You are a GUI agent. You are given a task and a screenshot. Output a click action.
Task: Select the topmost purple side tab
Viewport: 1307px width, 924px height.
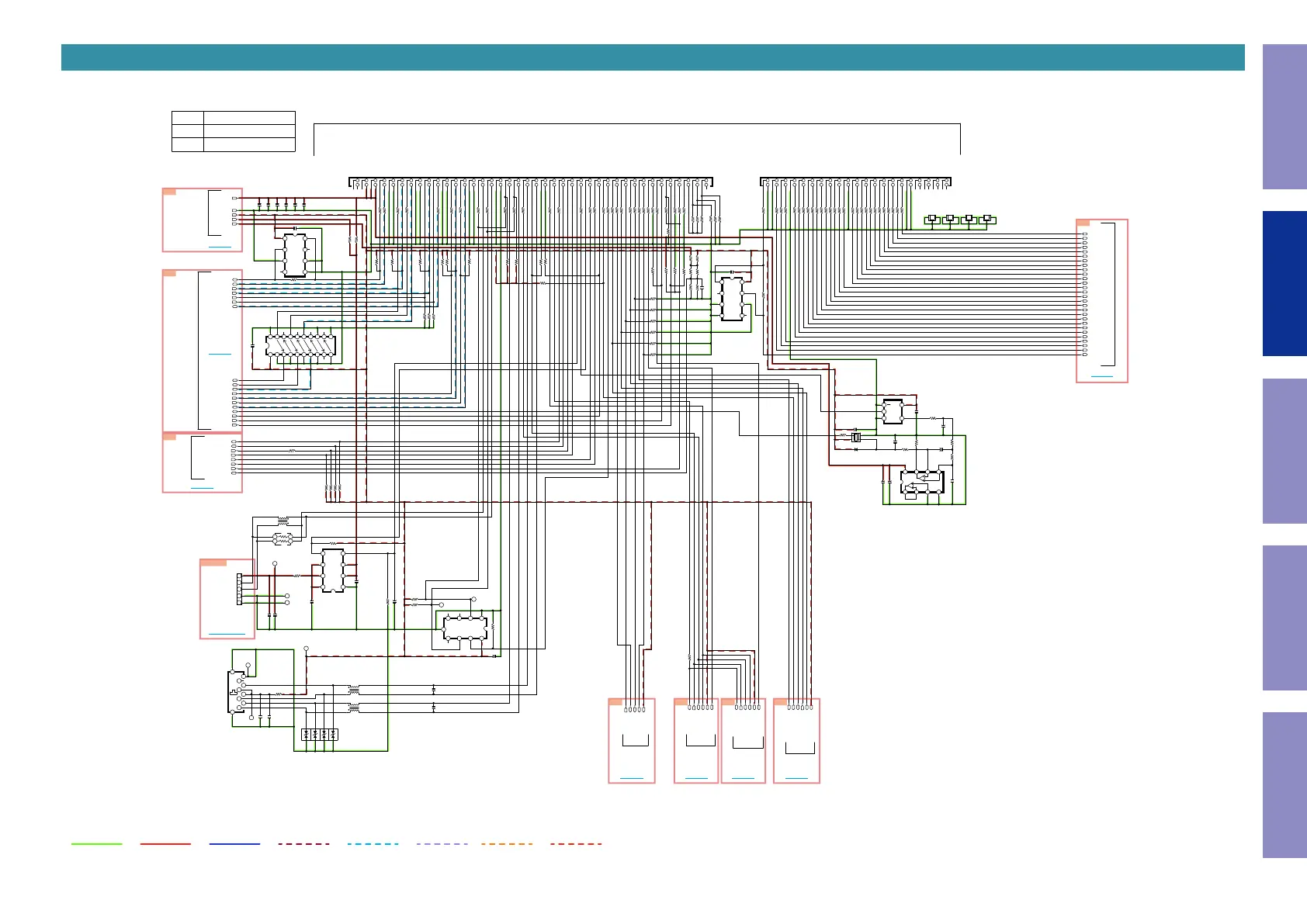[x=1284, y=117]
